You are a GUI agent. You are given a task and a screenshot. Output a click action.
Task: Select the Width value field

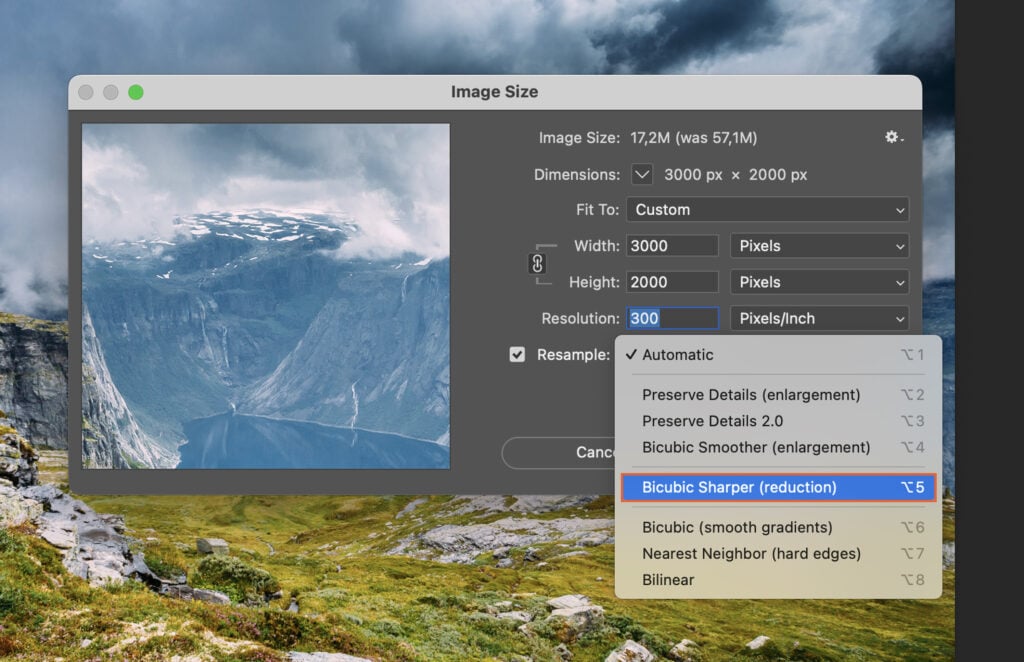point(670,245)
